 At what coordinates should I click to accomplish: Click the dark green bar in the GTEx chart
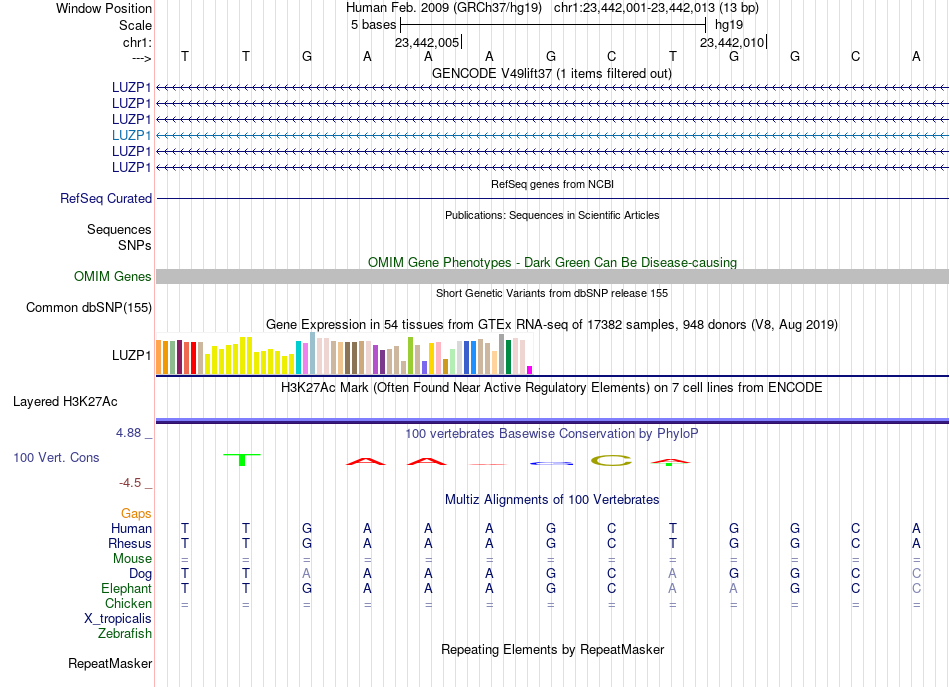coord(508,357)
